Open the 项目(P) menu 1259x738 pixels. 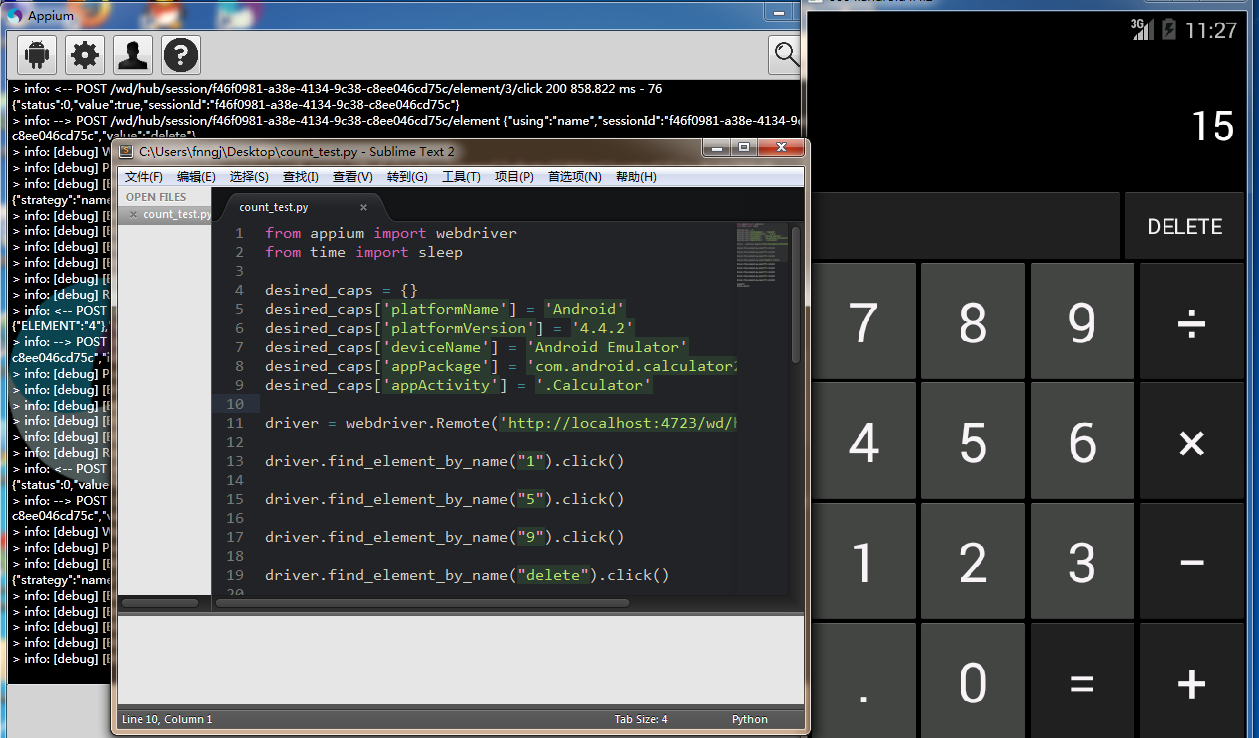point(514,177)
